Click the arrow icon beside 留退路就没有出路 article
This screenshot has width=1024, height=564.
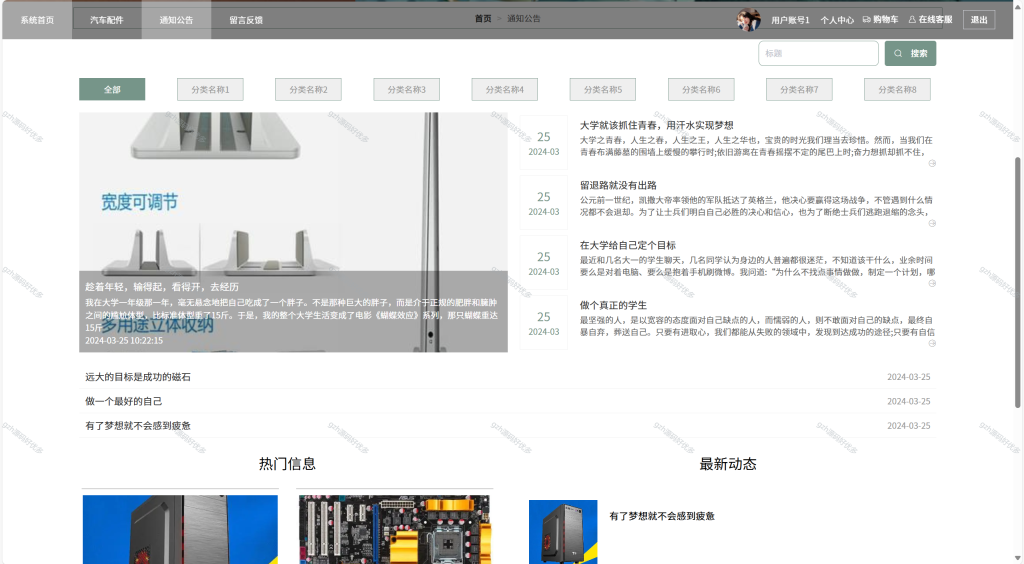click(932, 223)
